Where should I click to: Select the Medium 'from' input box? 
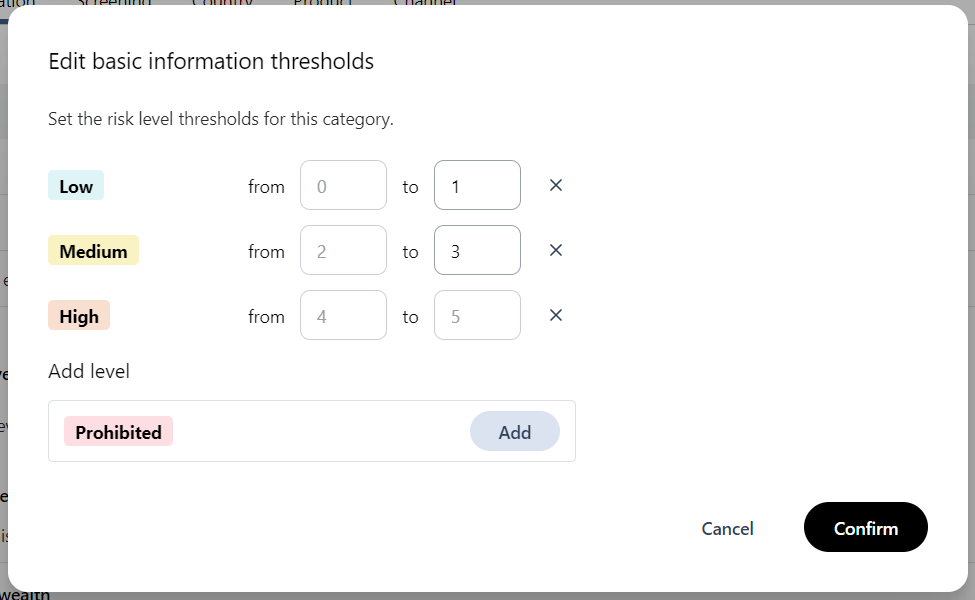pos(343,251)
